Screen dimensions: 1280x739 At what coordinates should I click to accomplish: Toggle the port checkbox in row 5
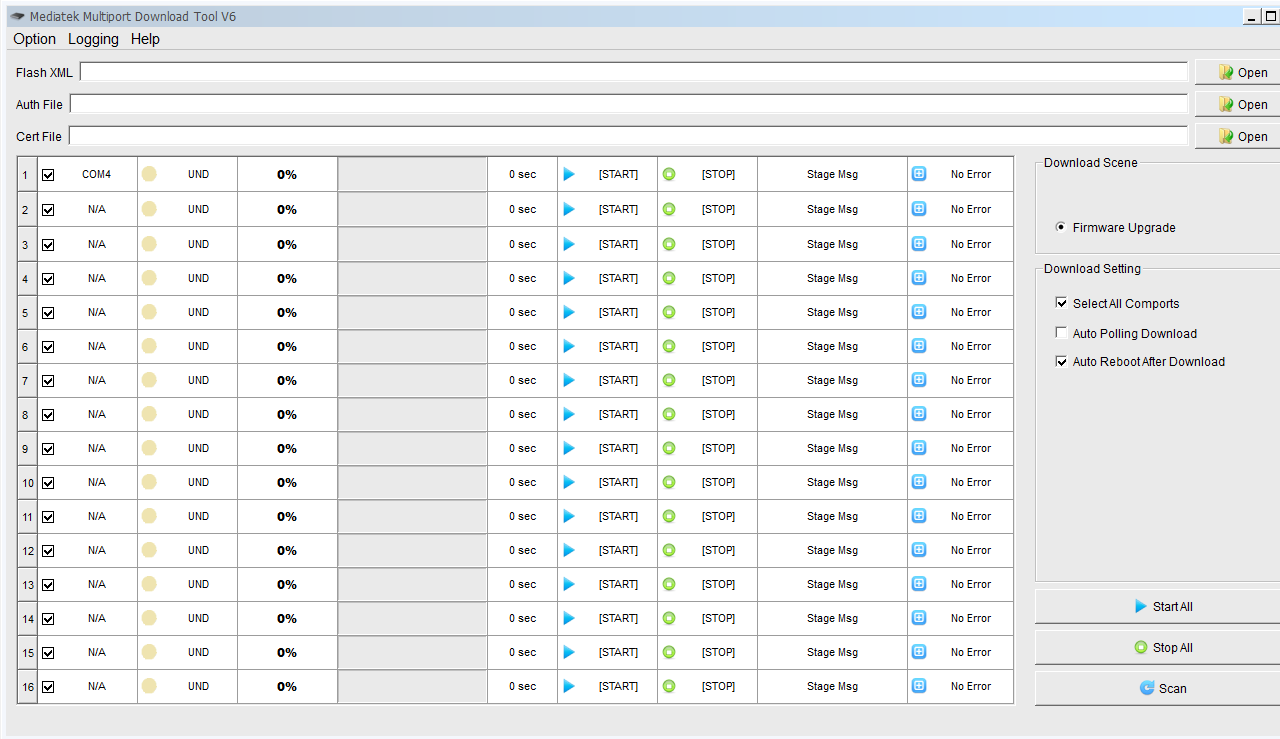48,313
